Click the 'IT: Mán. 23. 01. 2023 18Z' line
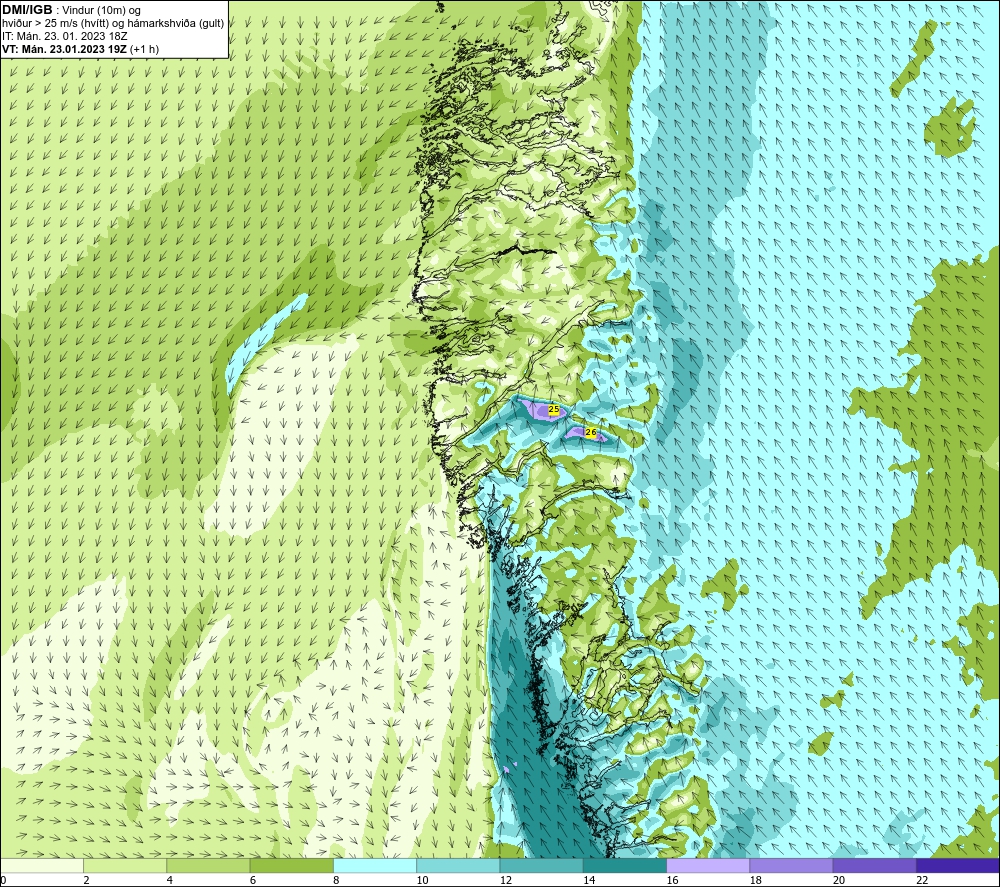 coord(64,36)
